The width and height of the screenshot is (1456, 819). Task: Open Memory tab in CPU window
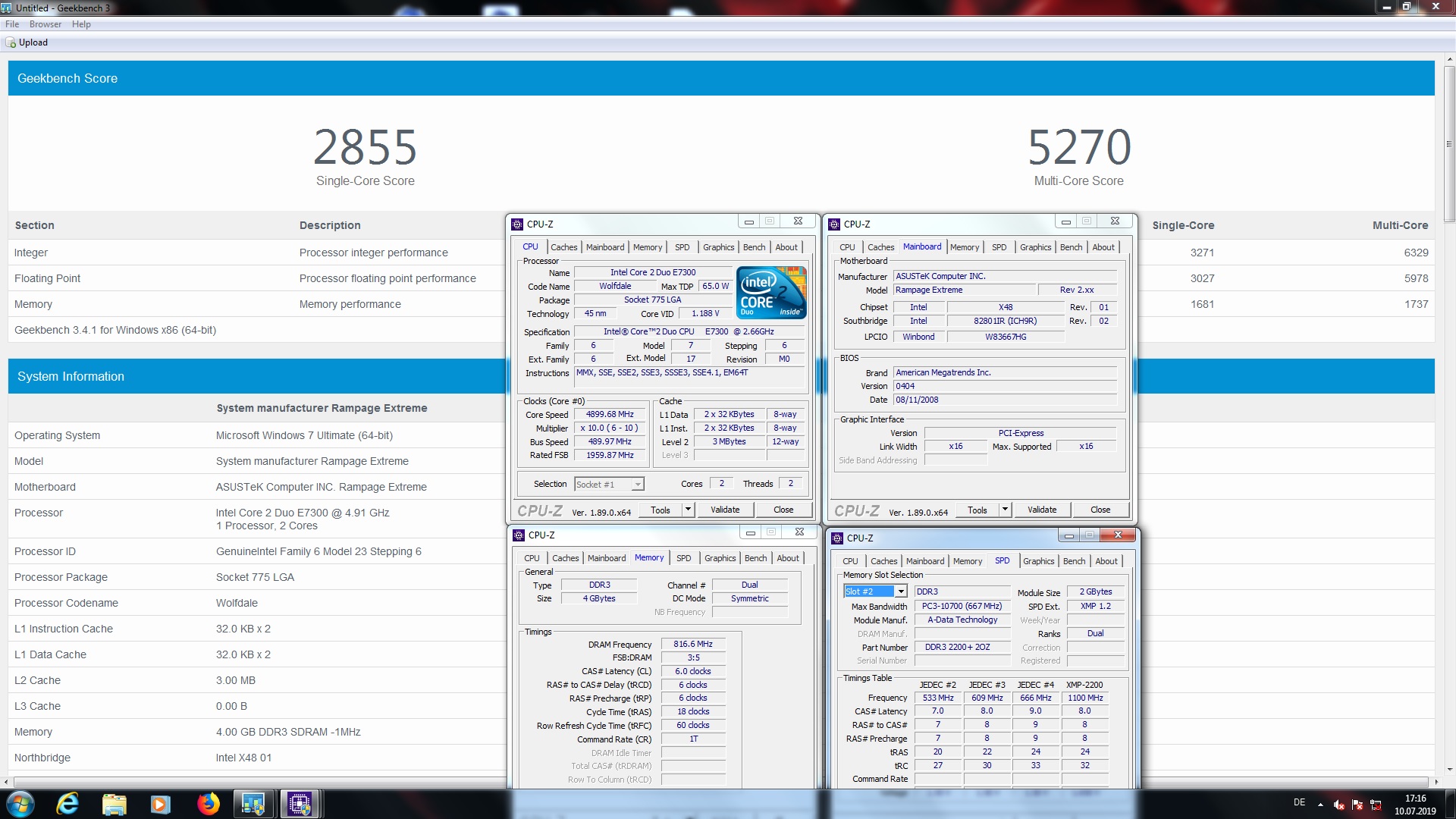tap(648, 247)
